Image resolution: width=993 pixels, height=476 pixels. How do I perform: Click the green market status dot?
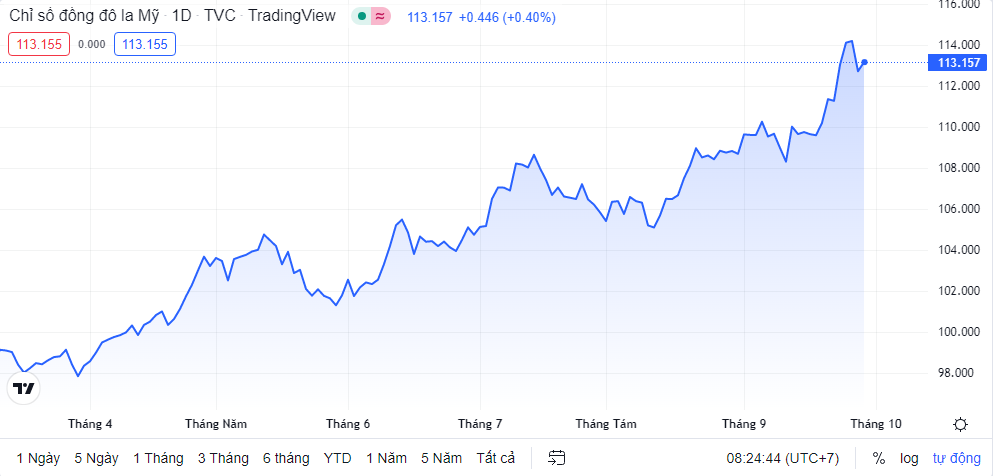362,17
